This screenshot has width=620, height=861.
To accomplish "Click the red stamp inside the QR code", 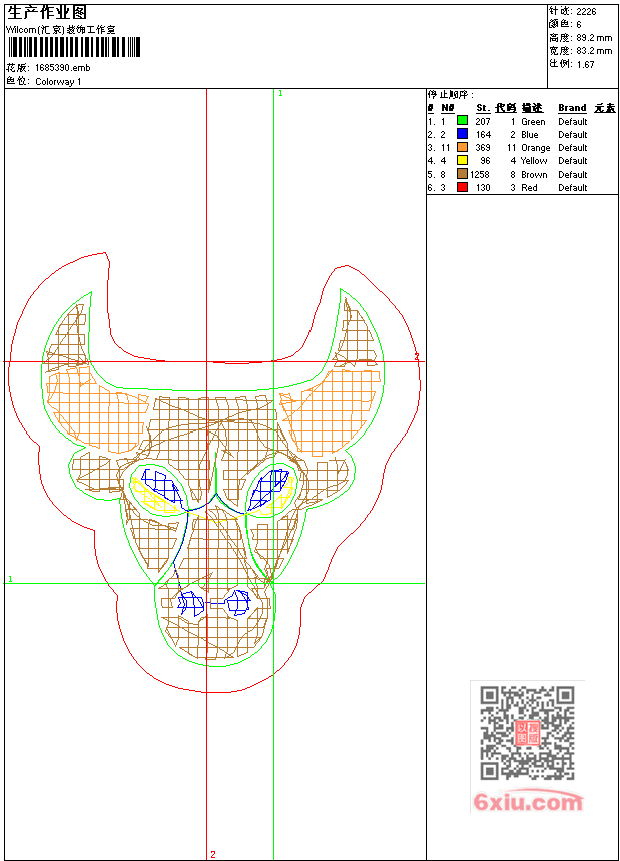I will coord(527,733).
